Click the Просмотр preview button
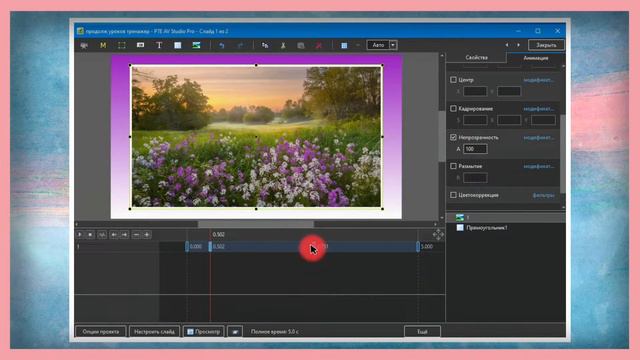The width and height of the screenshot is (640, 360). (203, 331)
